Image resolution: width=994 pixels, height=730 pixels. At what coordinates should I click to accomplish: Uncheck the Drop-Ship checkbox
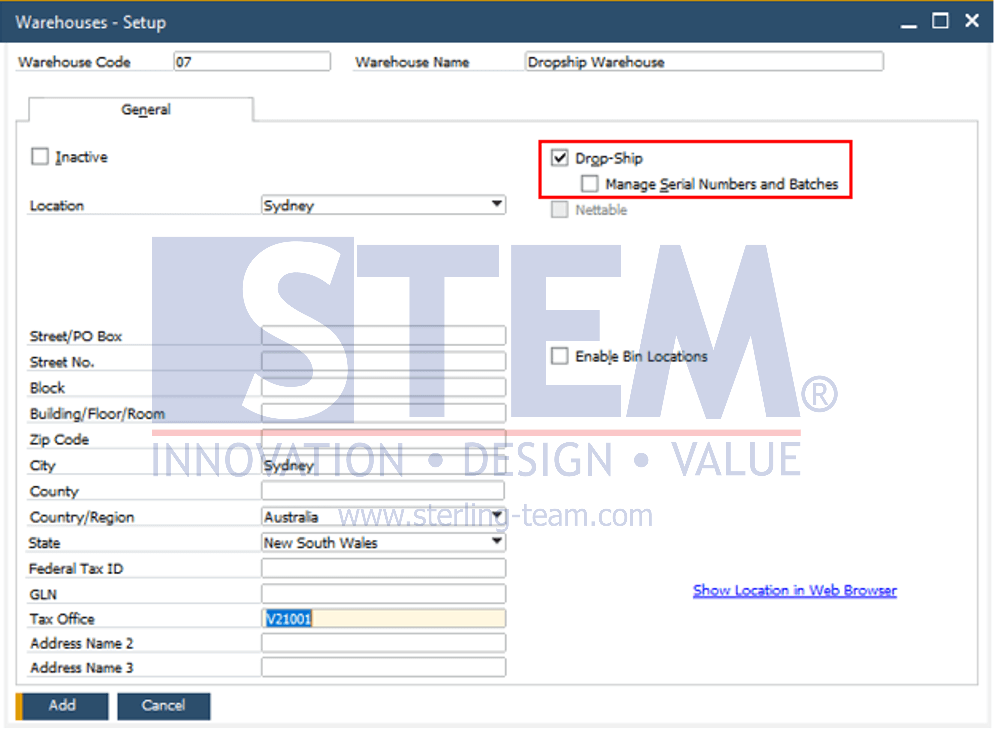point(559,157)
